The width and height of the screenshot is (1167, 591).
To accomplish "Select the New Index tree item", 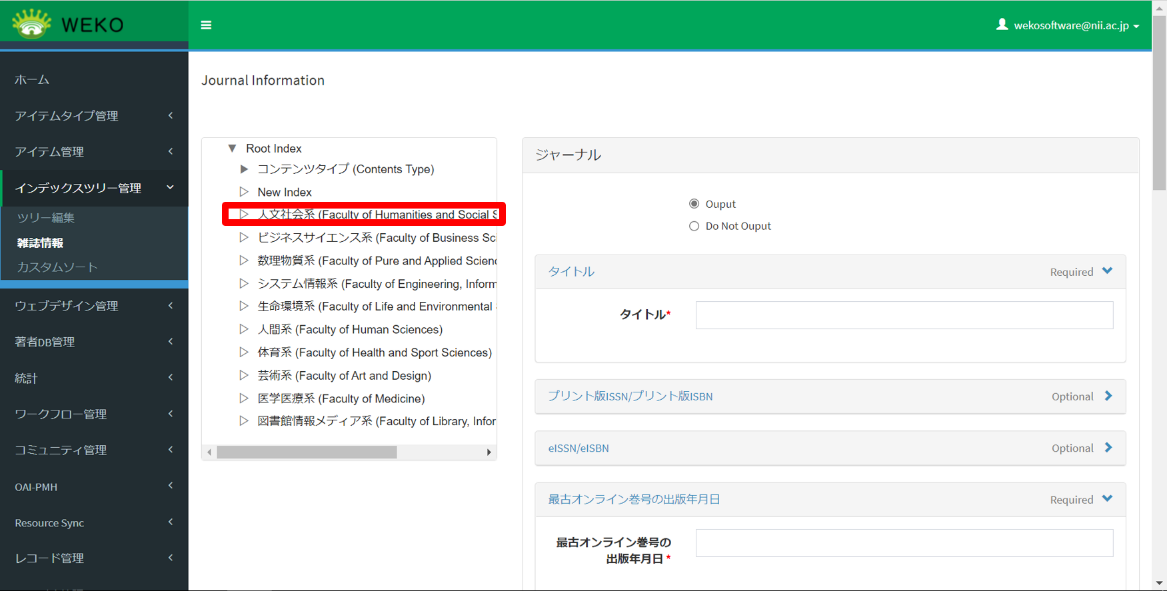I will click(x=284, y=191).
